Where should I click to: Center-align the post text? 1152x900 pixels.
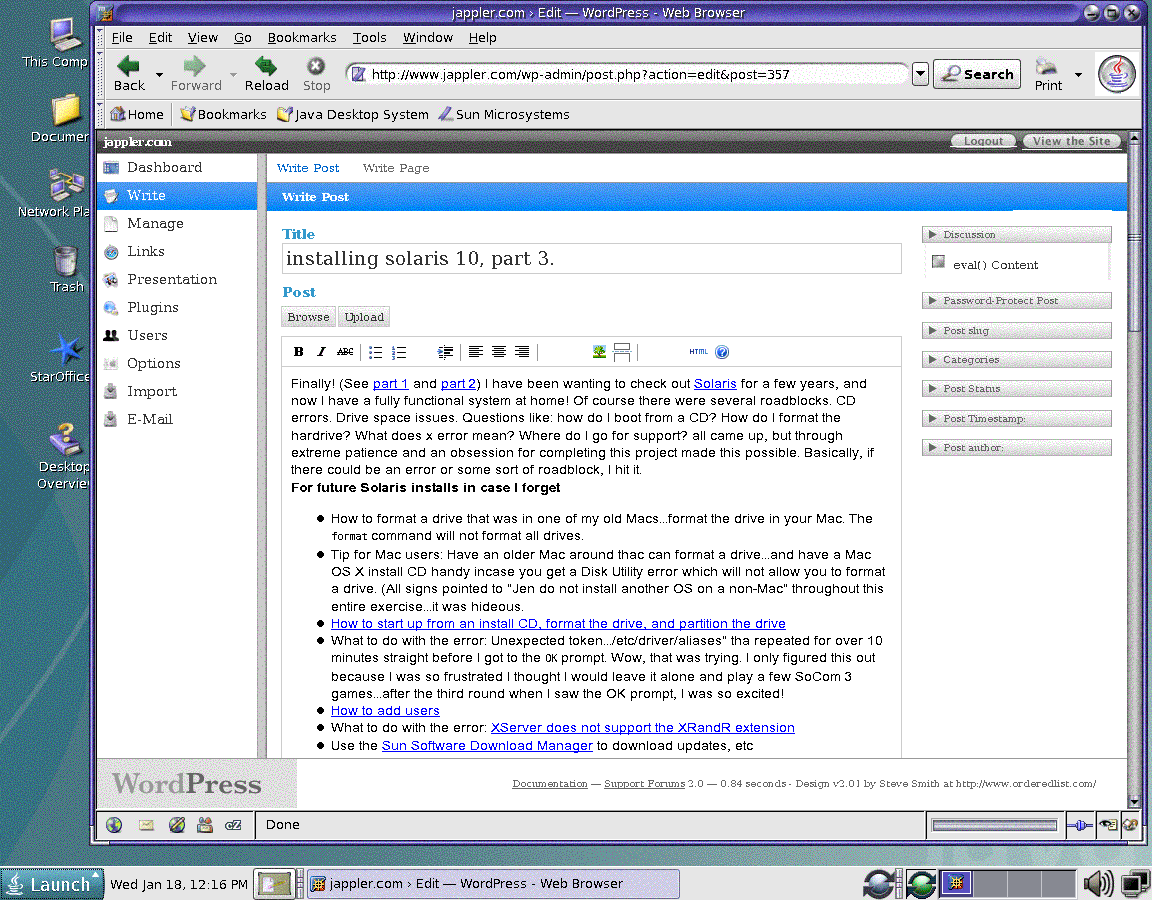[499, 352]
